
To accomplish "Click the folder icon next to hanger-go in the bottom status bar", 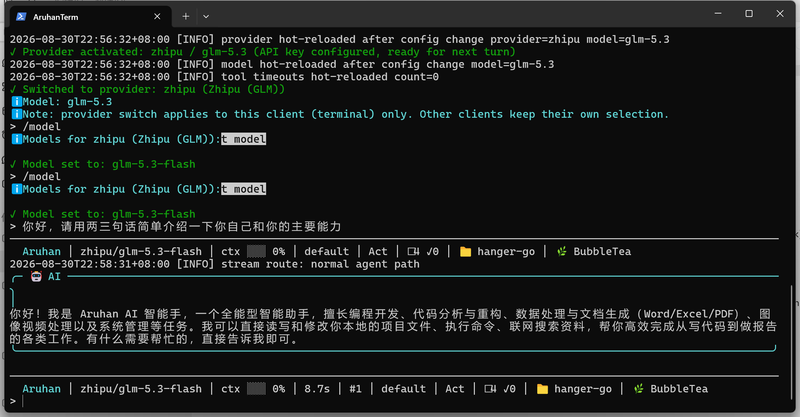I will [542, 389].
